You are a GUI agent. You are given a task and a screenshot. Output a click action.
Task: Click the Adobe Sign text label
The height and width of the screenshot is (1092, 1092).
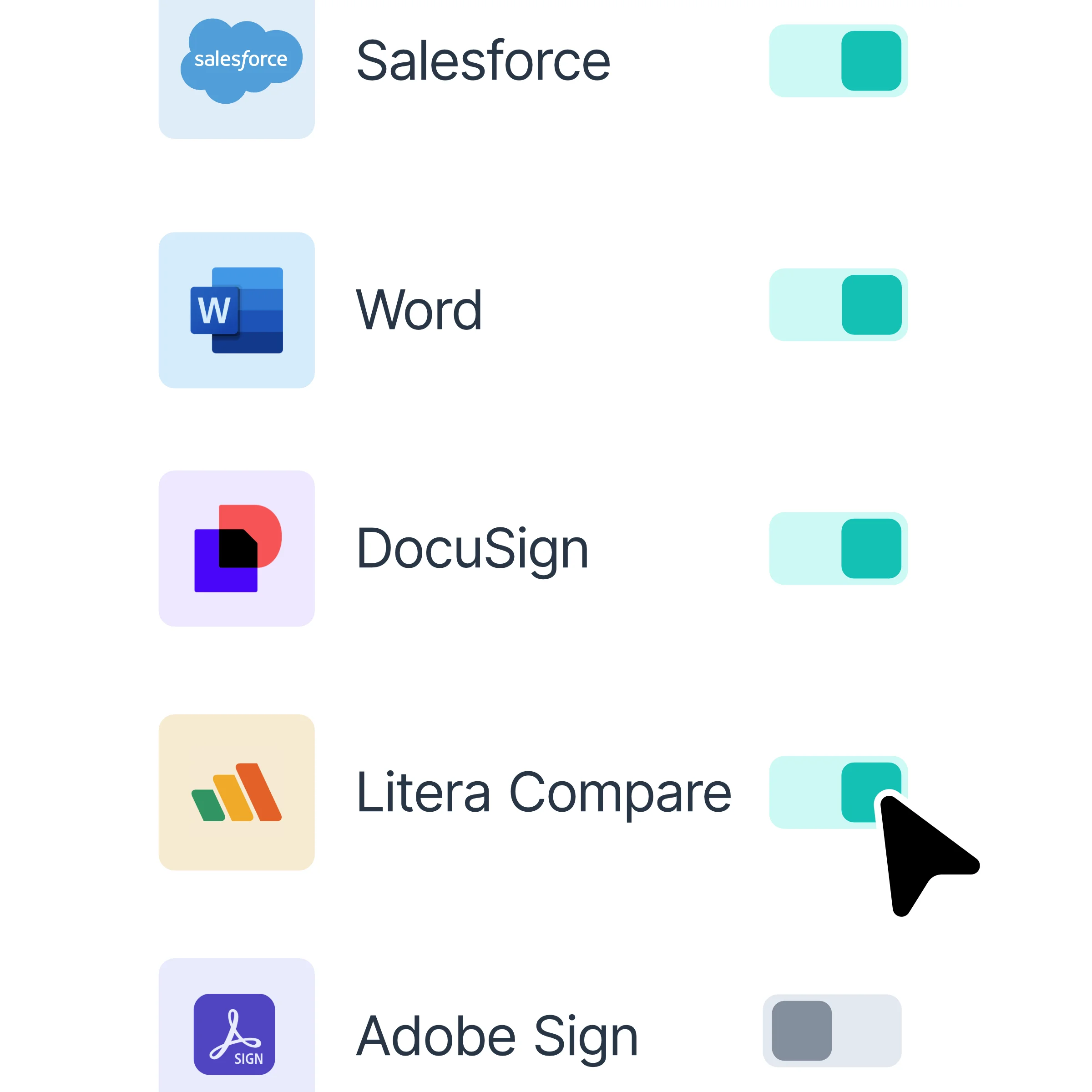click(x=497, y=1036)
